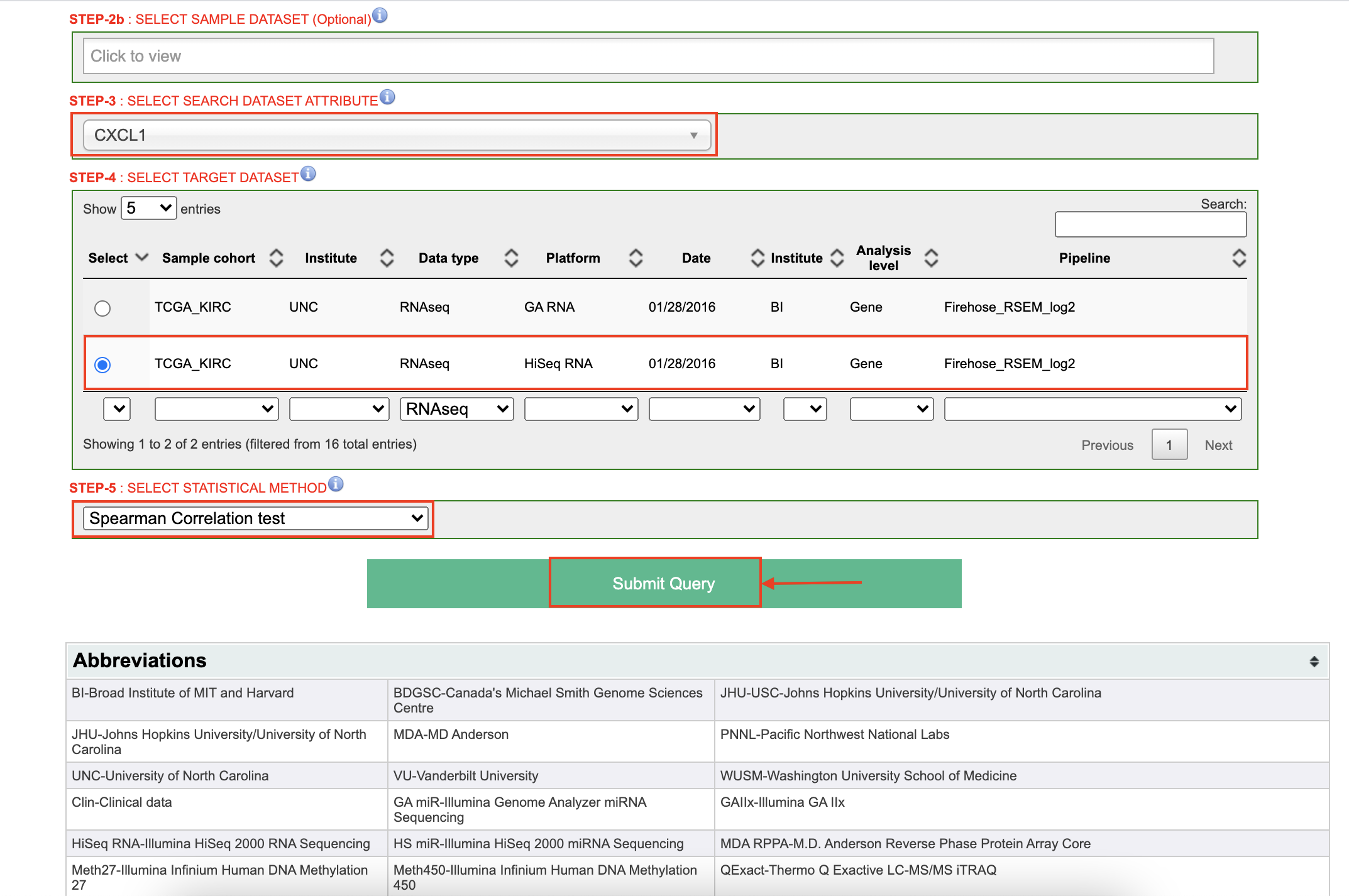
Task: Open the second Institute filter dropdown
Action: [805, 409]
